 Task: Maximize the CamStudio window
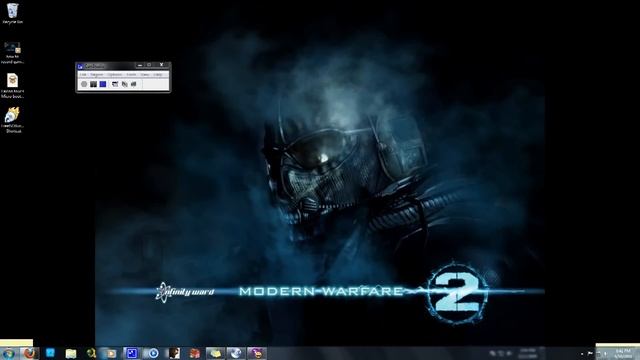coord(149,65)
